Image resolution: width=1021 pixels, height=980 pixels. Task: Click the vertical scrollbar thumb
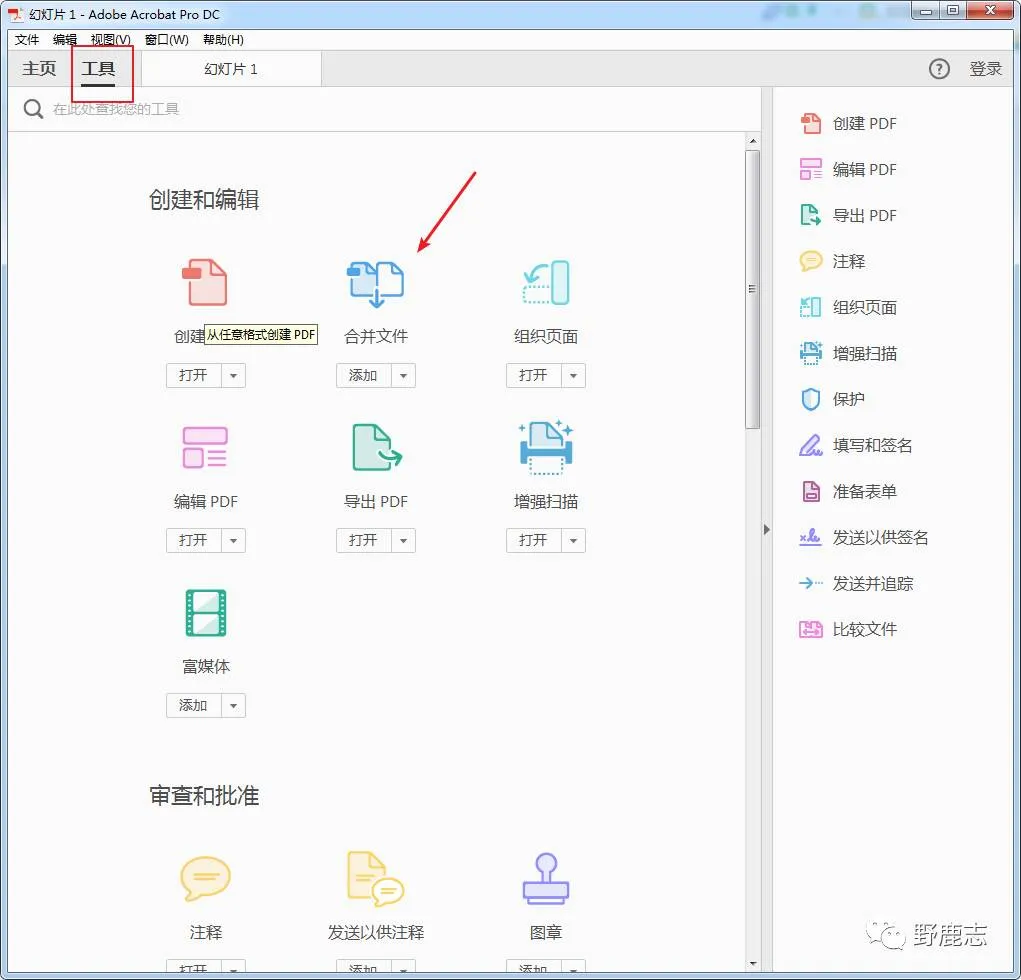pos(753,289)
